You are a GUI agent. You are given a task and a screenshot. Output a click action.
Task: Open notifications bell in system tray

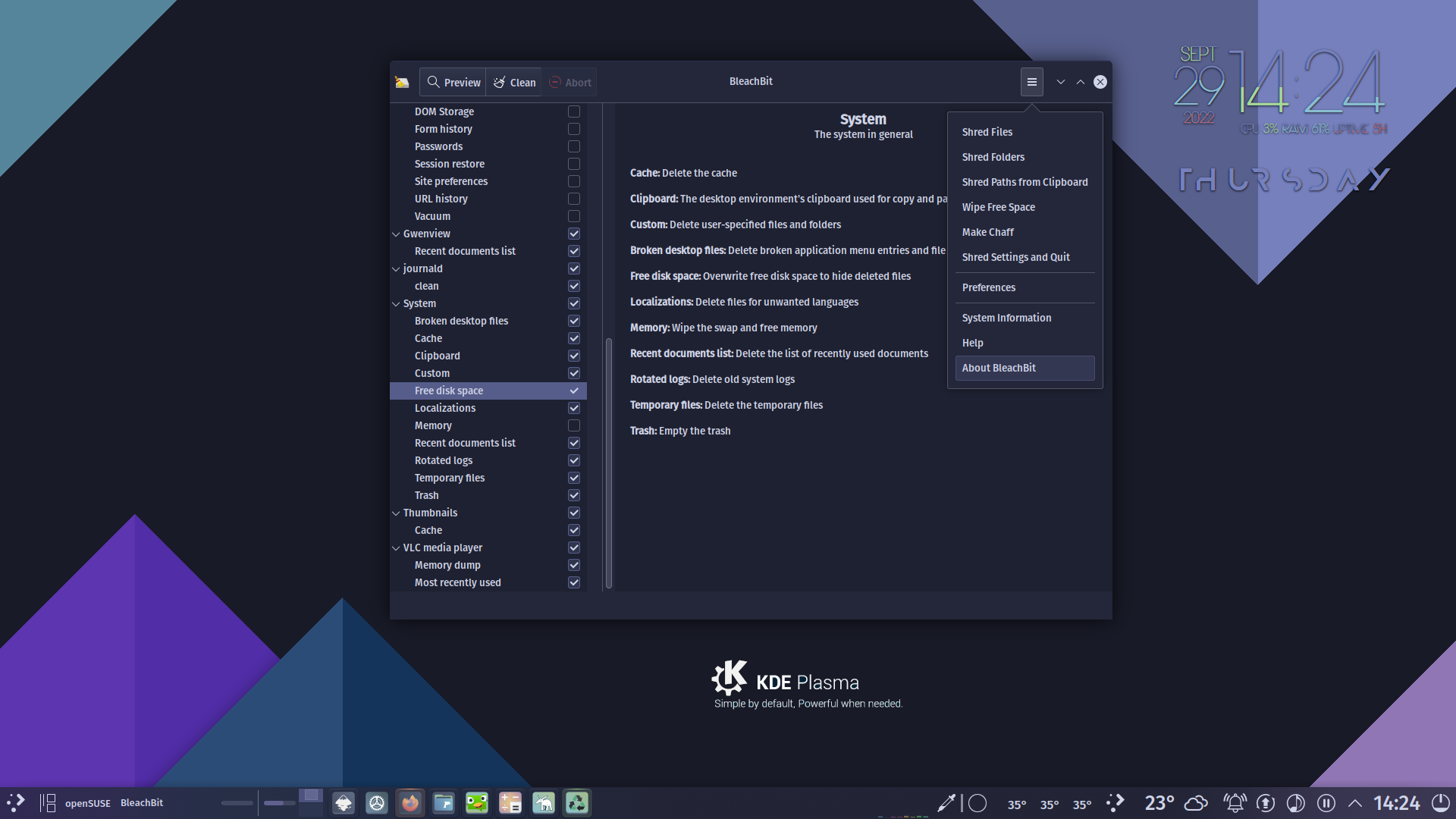click(x=1235, y=802)
